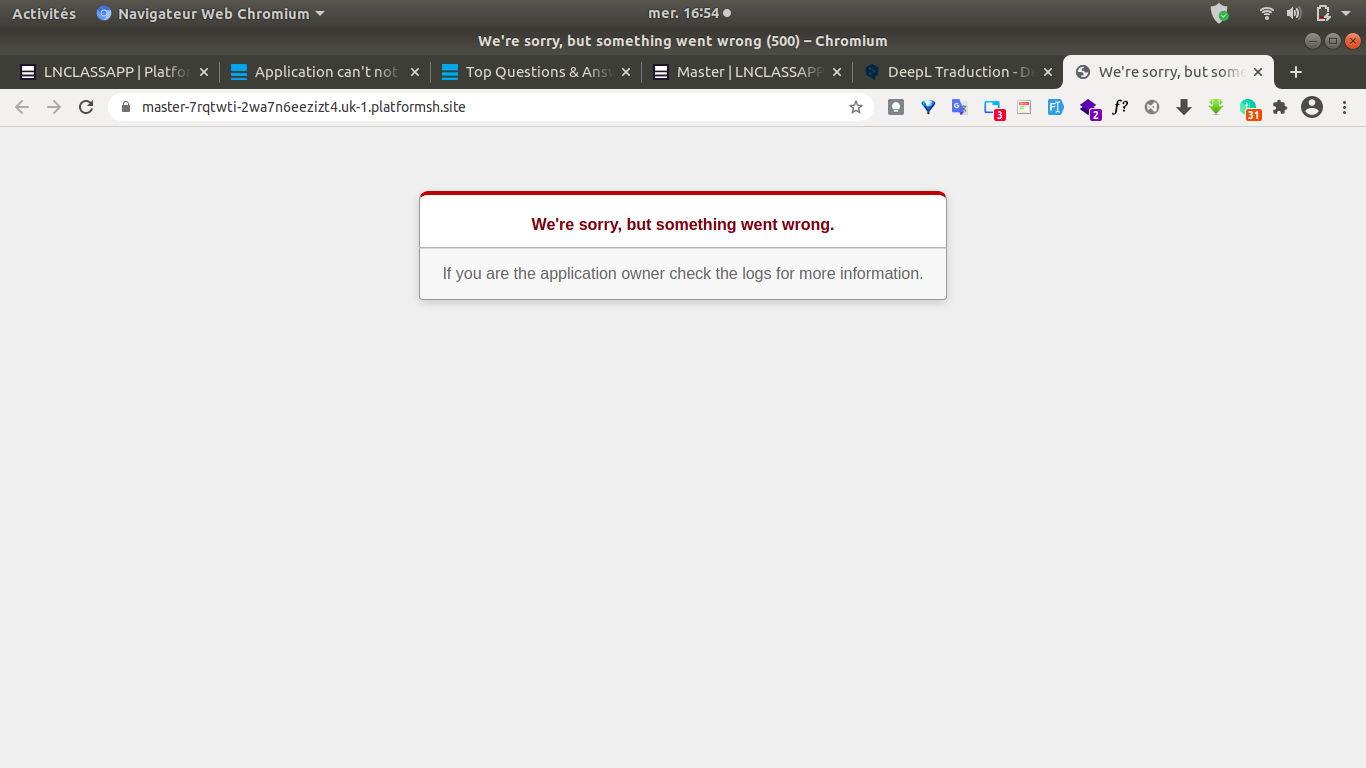
Task: Click the Google Translate extension icon
Action: [x=960, y=107]
